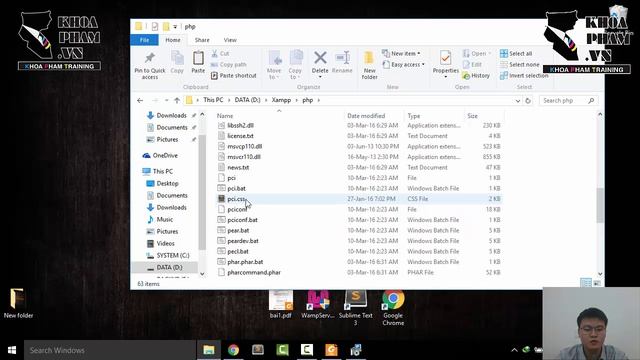Click Invert selection
The width and height of the screenshot is (640, 360).
tap(524, 76)
